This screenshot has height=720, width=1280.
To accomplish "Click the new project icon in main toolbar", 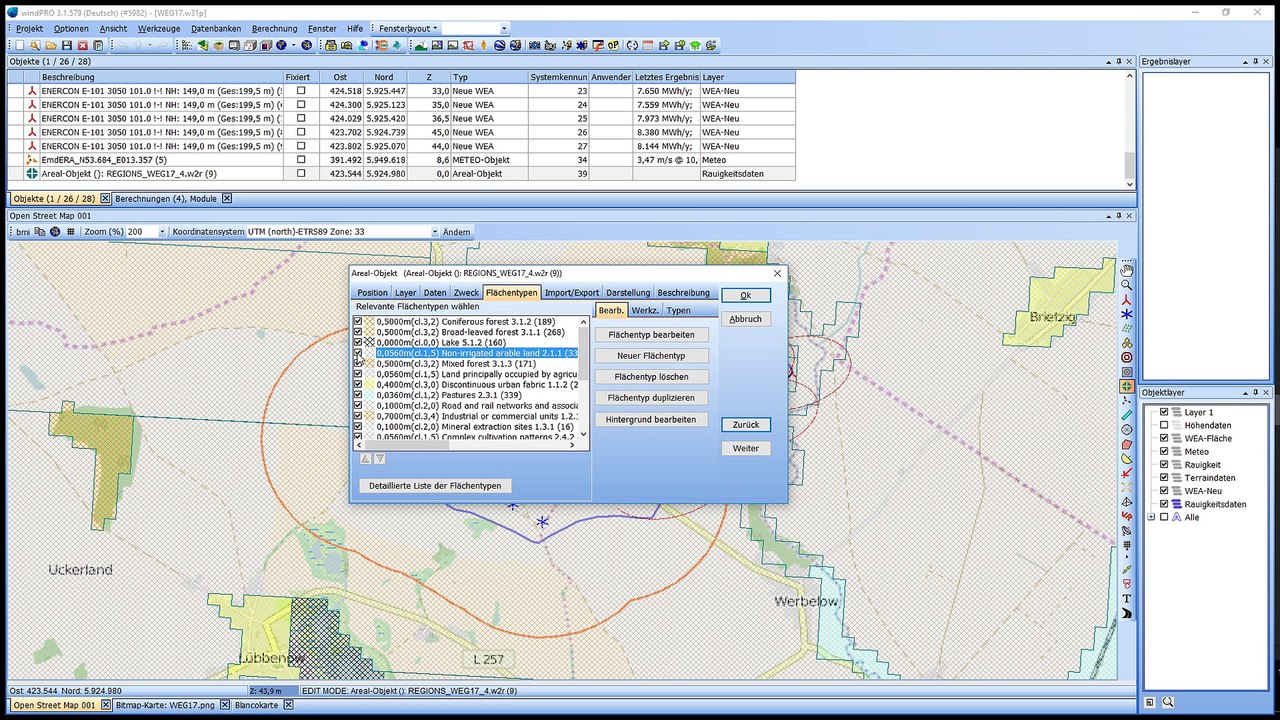I will [x=19, y=45].
